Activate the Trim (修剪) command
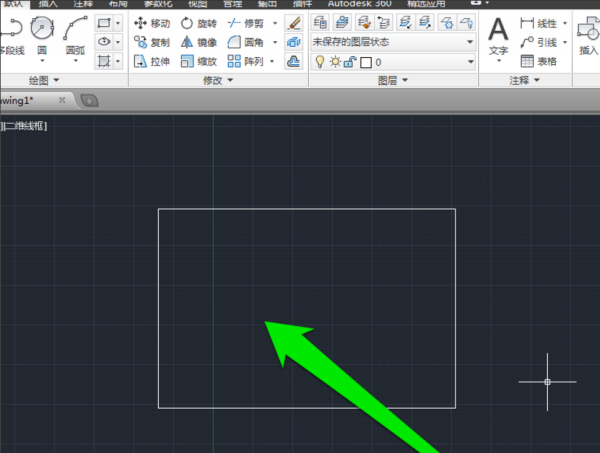The width and height of the screenshot is (600, 453). pos(246,23)
